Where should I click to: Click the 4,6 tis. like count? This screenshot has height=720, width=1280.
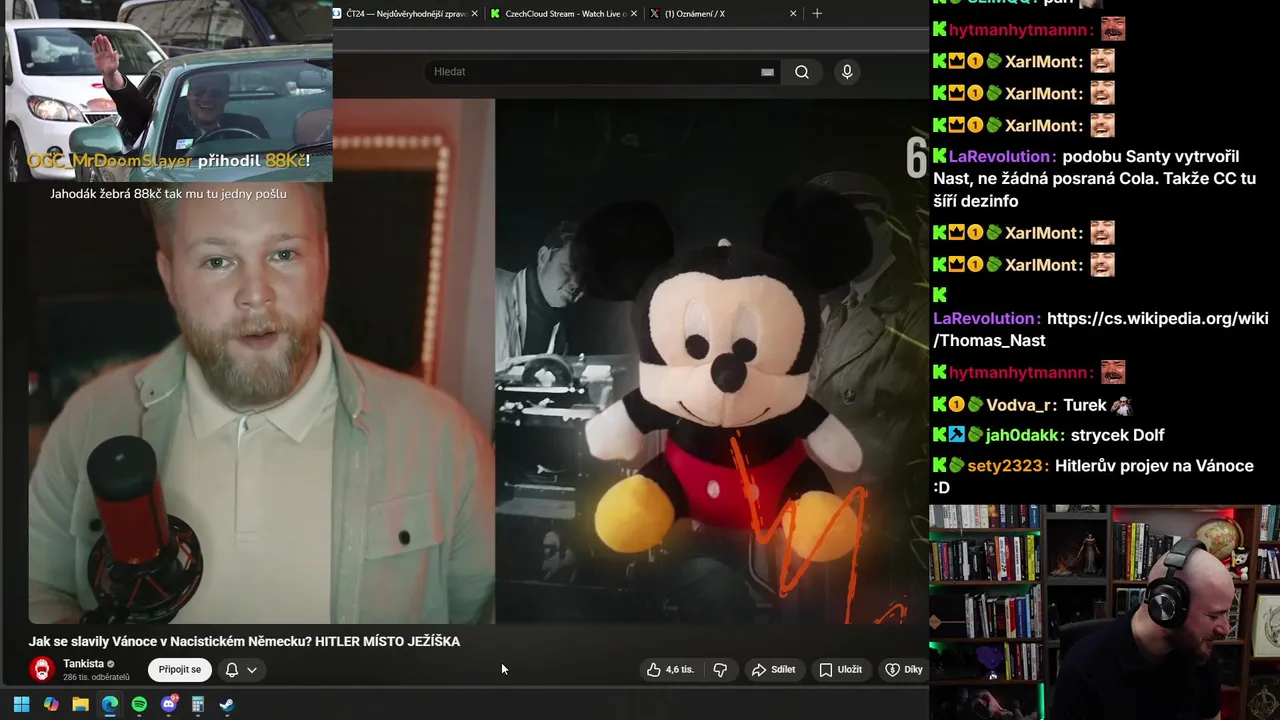(680, 670)
